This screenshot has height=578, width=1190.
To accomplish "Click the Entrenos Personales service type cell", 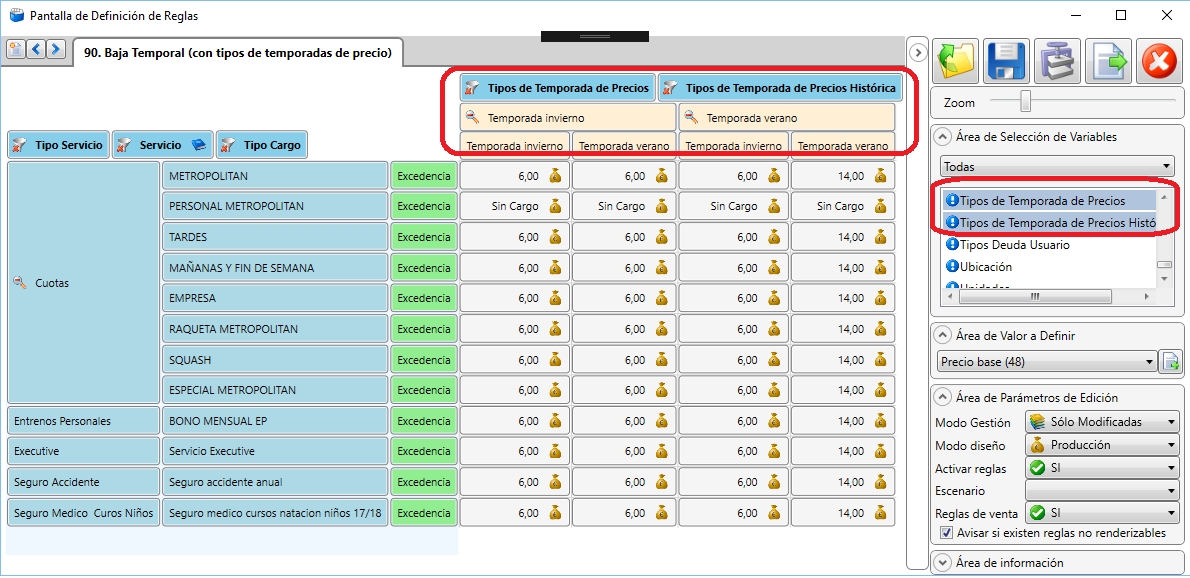I will pyautogui.click(x=83, y=421).
